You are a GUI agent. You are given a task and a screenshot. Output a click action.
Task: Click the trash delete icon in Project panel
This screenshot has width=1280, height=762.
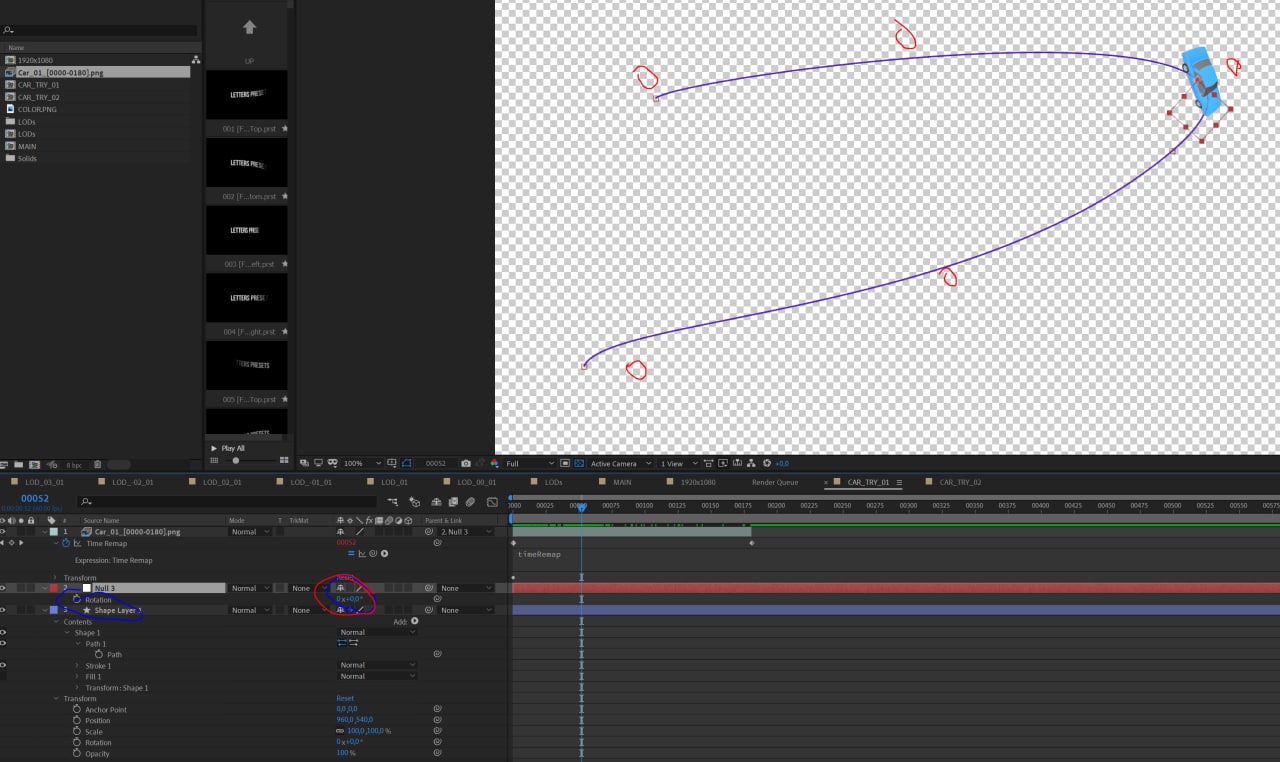tap(100, 464)
